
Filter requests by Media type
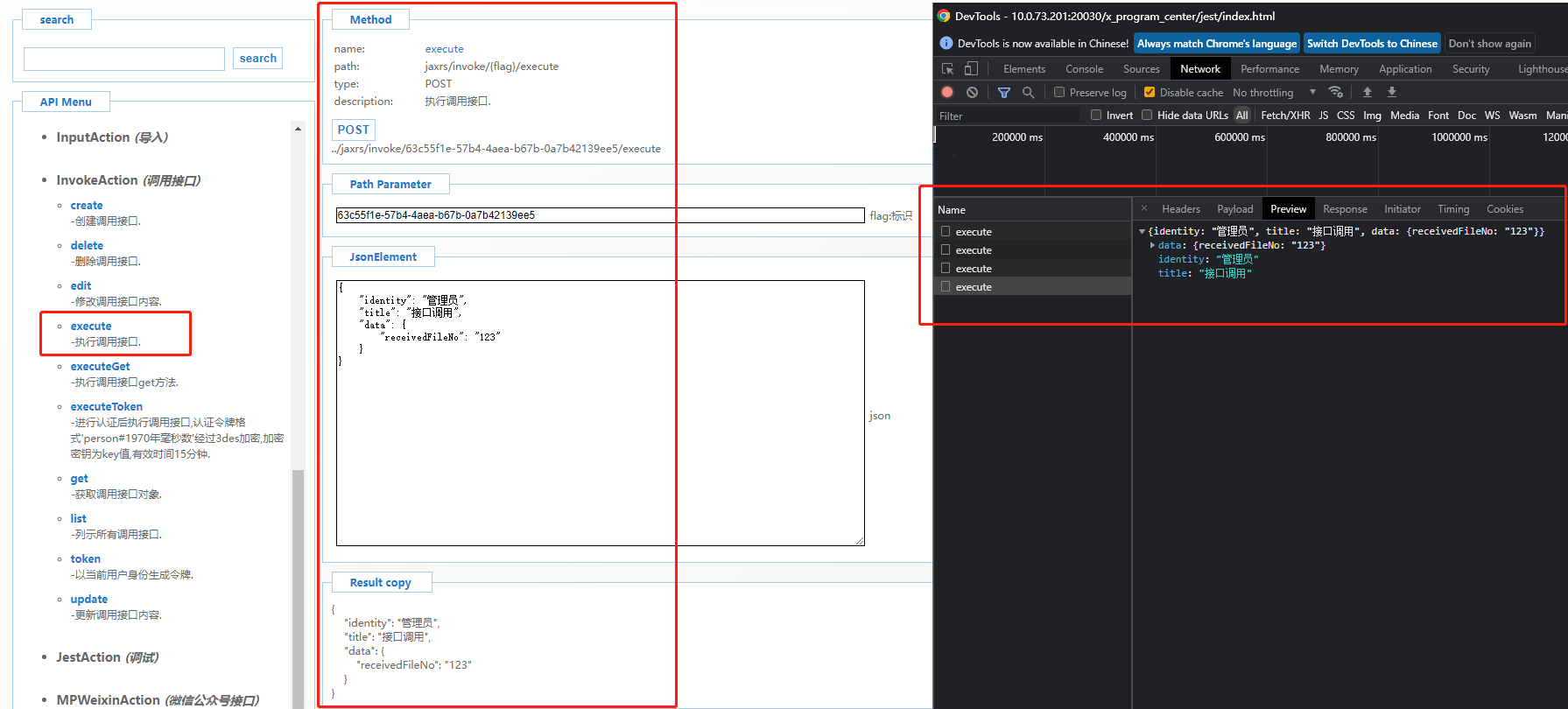pos(1404,116)
